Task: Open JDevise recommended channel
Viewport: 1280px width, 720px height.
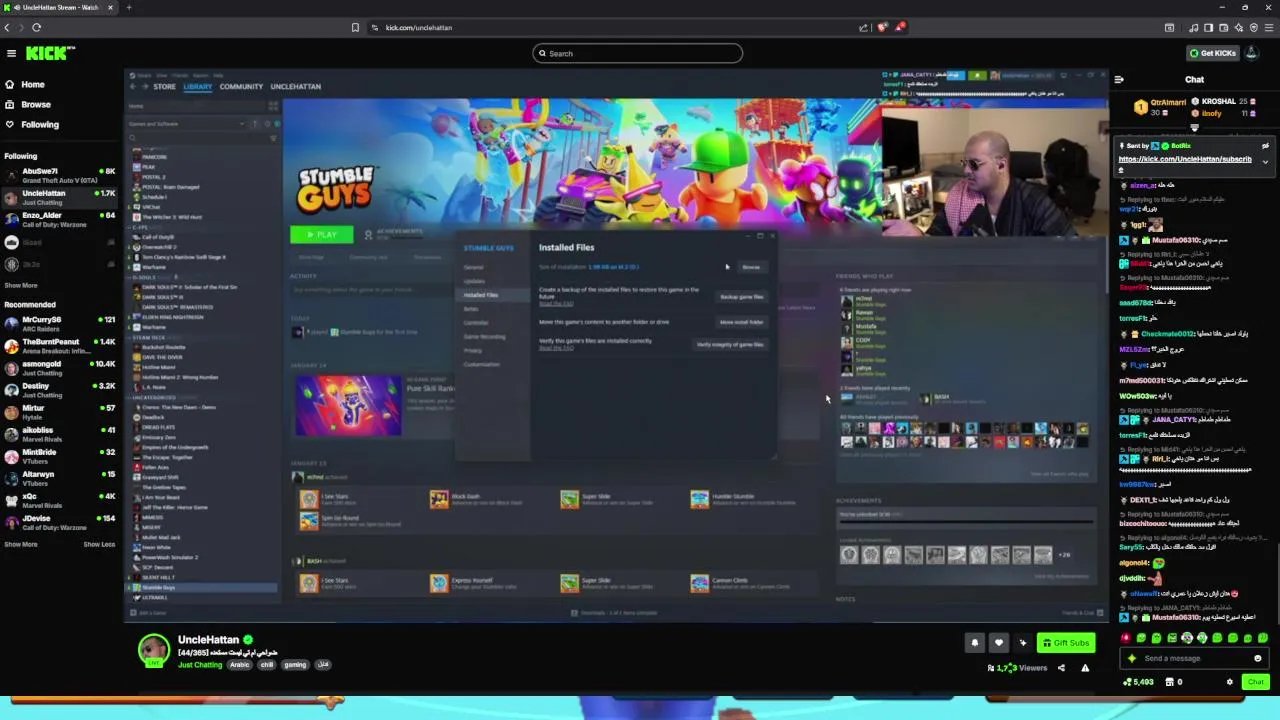Action: pyautogui.click(x=60, y=522)
